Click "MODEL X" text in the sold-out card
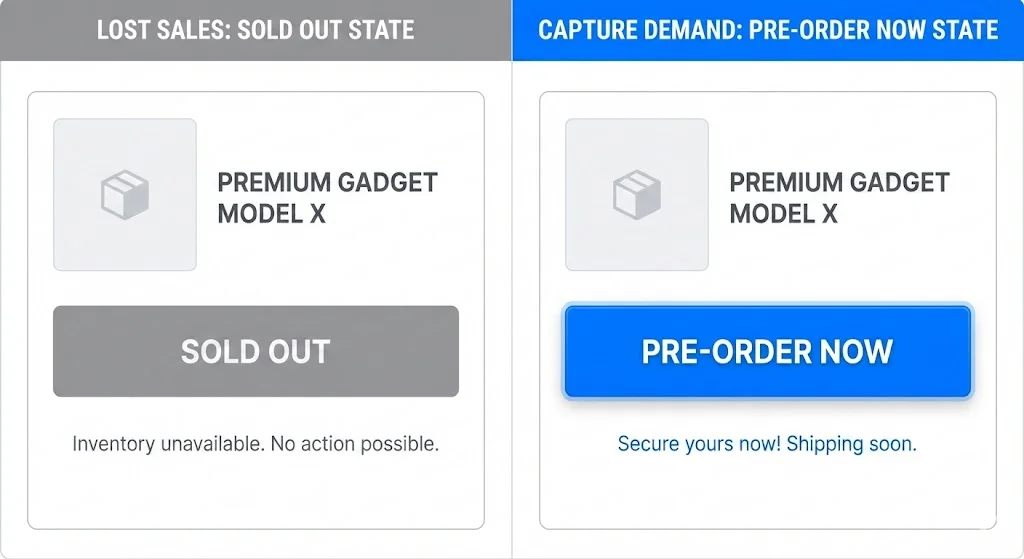 [272, 213]
